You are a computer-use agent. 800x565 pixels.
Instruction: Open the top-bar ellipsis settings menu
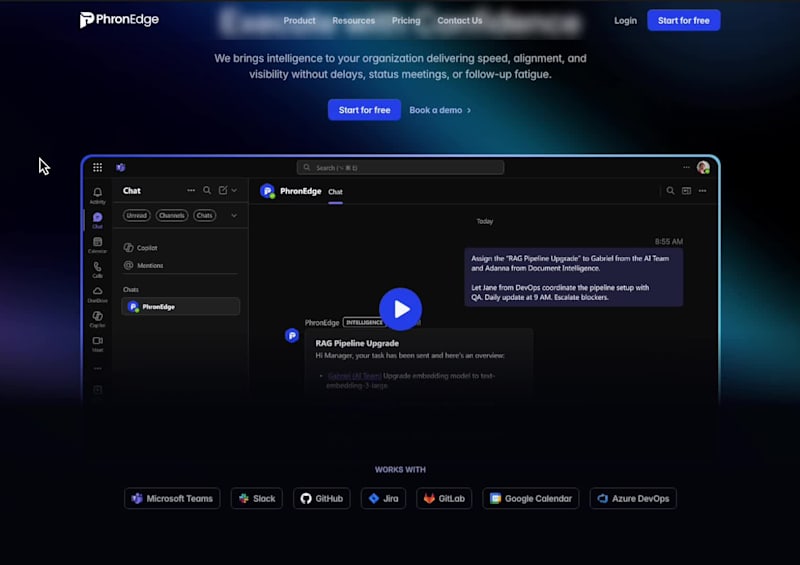[x=686, y=167]
